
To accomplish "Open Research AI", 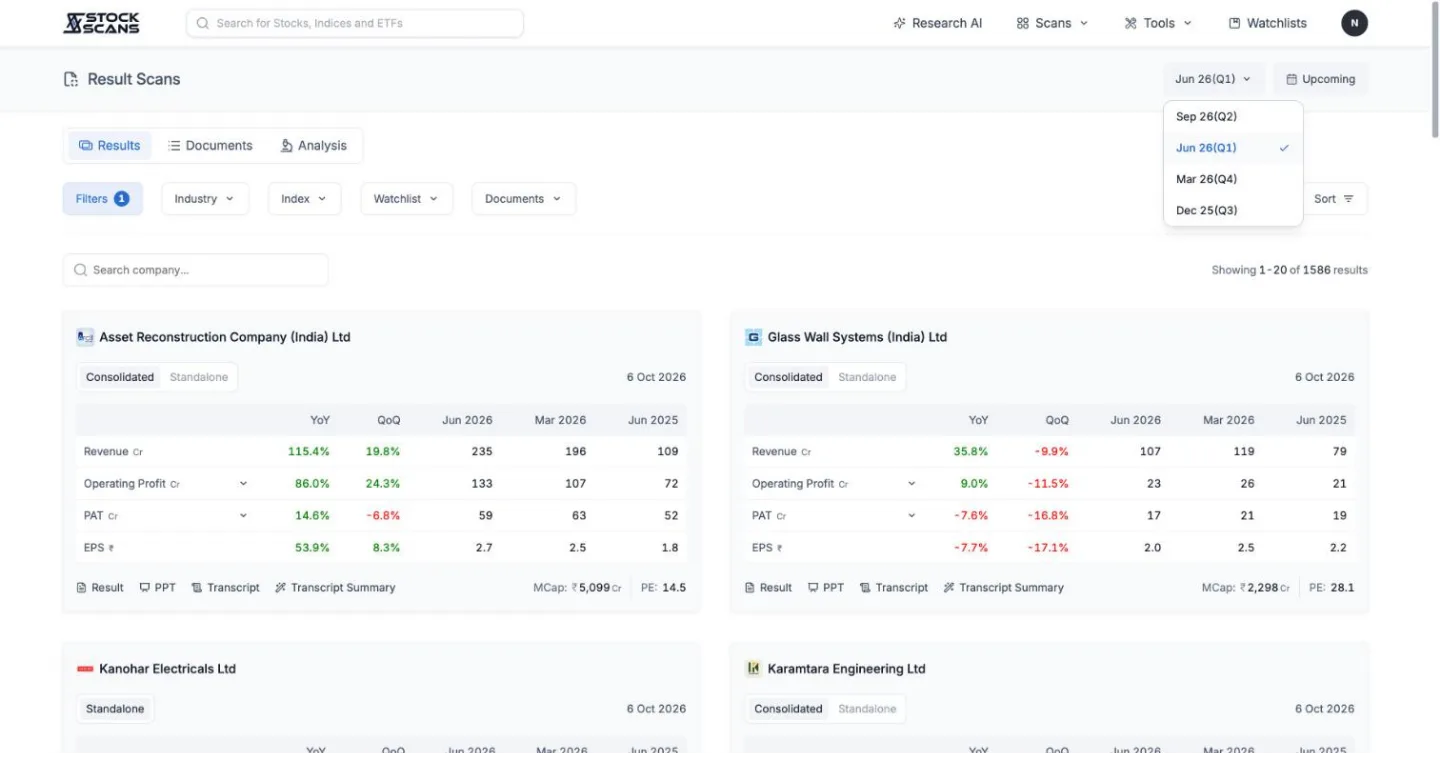I will pos(938,23).
